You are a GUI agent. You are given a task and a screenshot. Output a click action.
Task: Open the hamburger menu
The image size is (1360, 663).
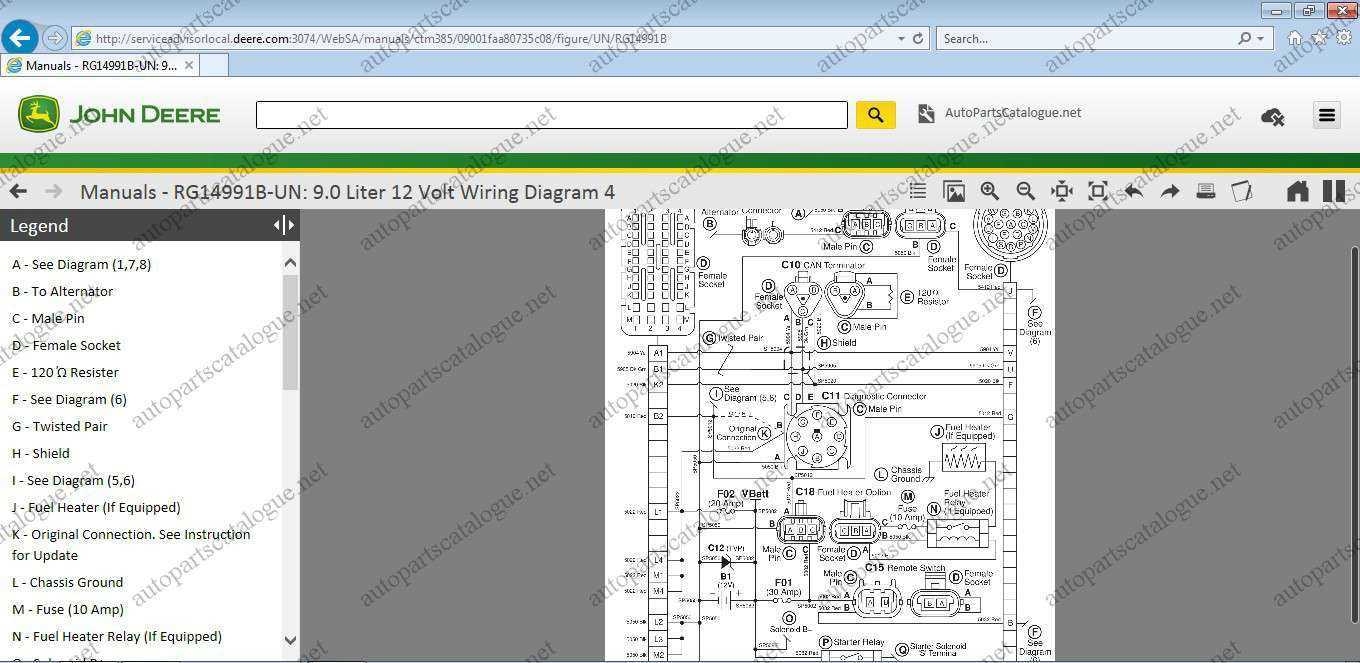point(1327,115)
